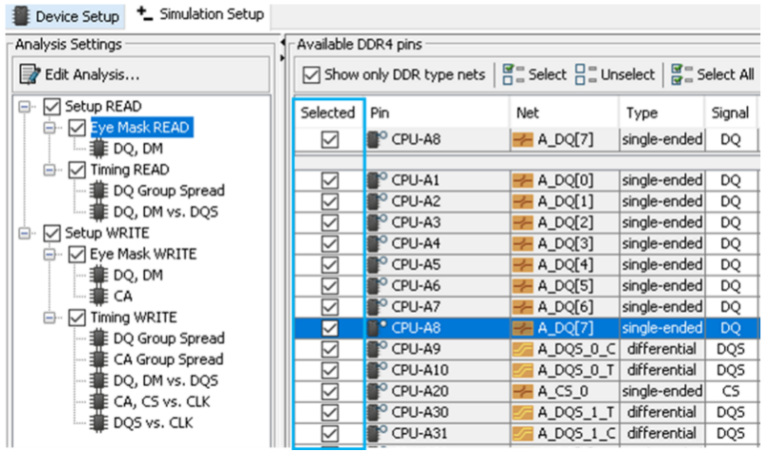The width and height of the screenshot is (768, 452).
Task: Collapse the Setup READ tree node
Action: tap(24, 106)
